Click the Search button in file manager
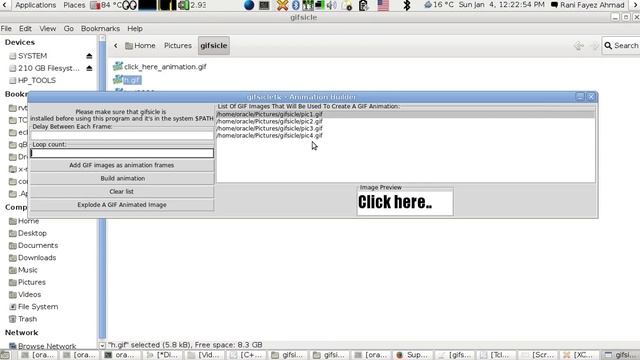 tap(621, 46)
